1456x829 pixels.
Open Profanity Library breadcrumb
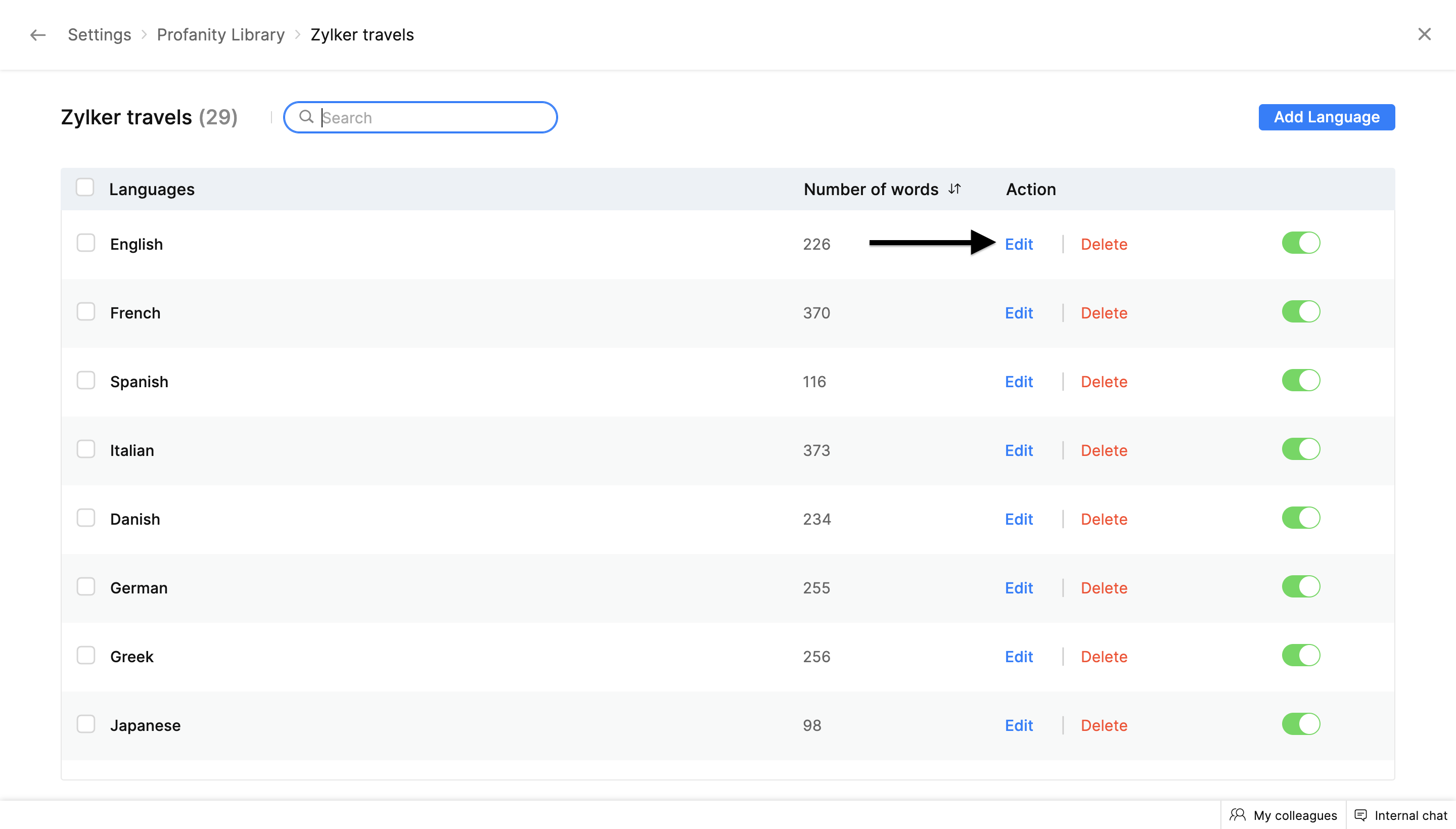[x=220, y=35]
